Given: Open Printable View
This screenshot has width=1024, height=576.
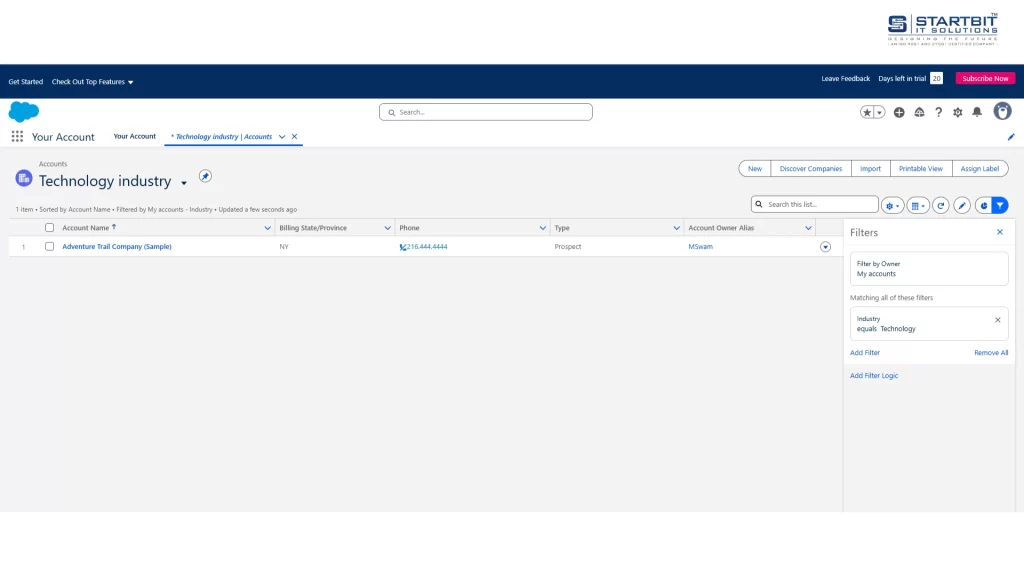Looking at the screenshot, I should tap(920, 168).
